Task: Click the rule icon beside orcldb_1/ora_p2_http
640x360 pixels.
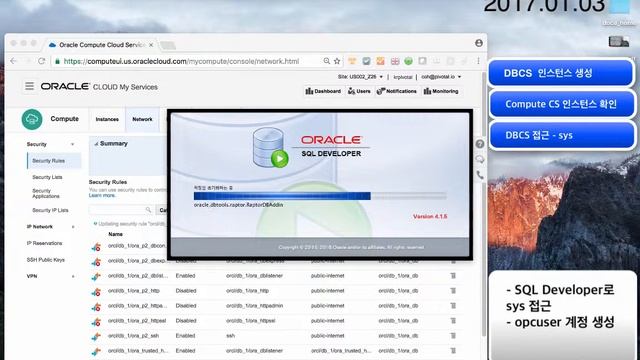Action: pyautogui.click(x=96, y=291)
